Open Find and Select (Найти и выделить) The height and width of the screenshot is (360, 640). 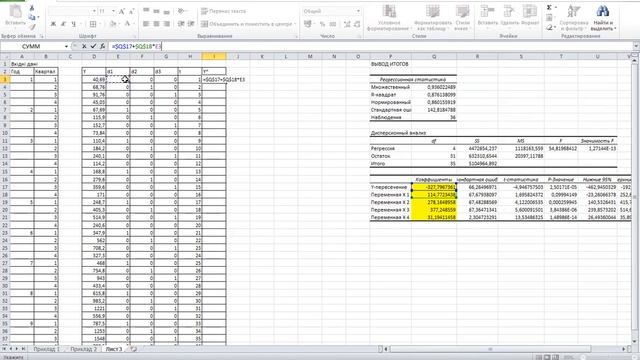[603, 18]
